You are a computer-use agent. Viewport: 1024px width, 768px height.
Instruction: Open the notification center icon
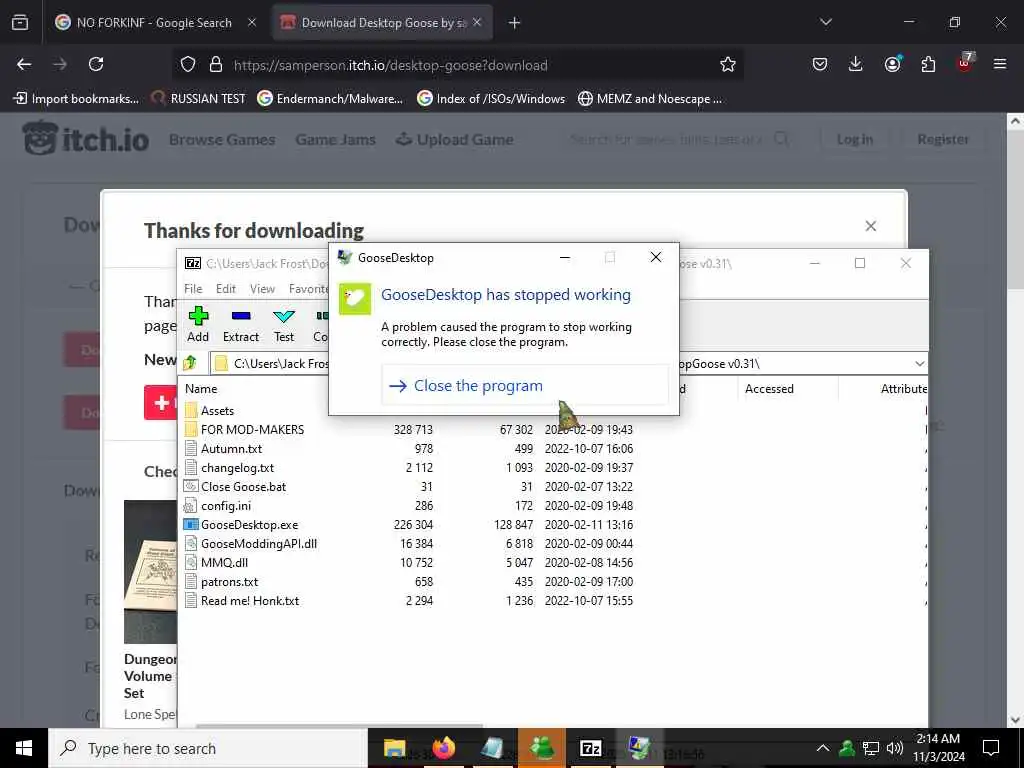[x=991, y=748]
